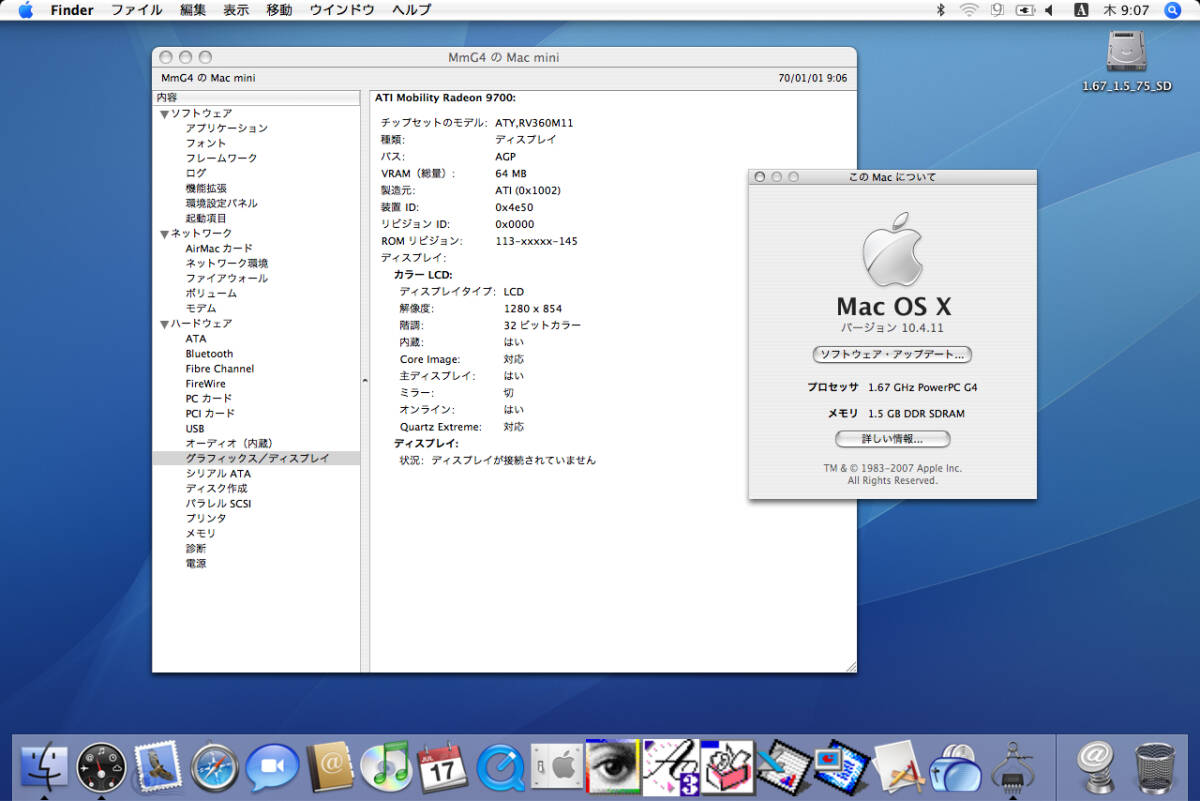The height and width of the screenshot is (801, 1200).
Task: Open Mail stamp icon in Dock
Action: click(x=157, y=767)
